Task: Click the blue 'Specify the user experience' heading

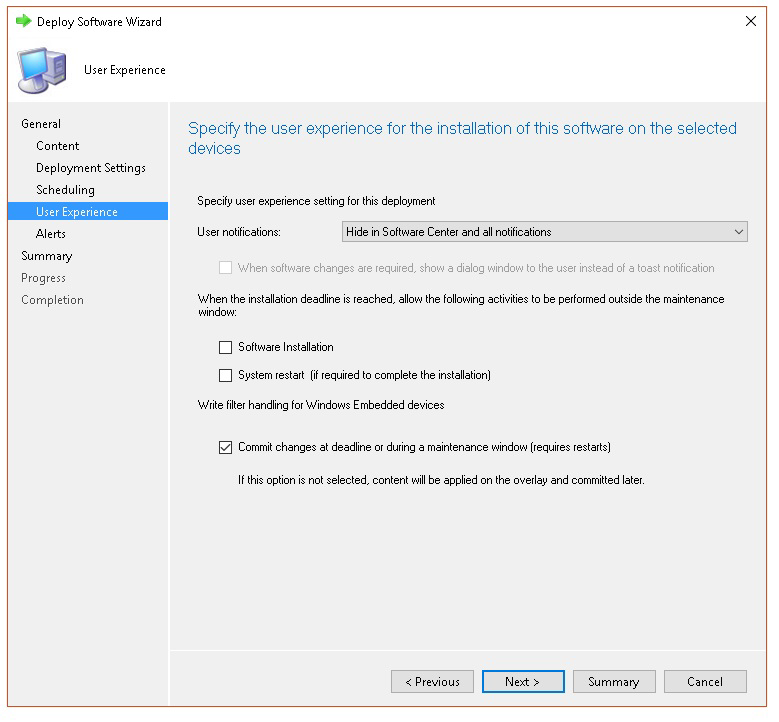Action: 462,138
